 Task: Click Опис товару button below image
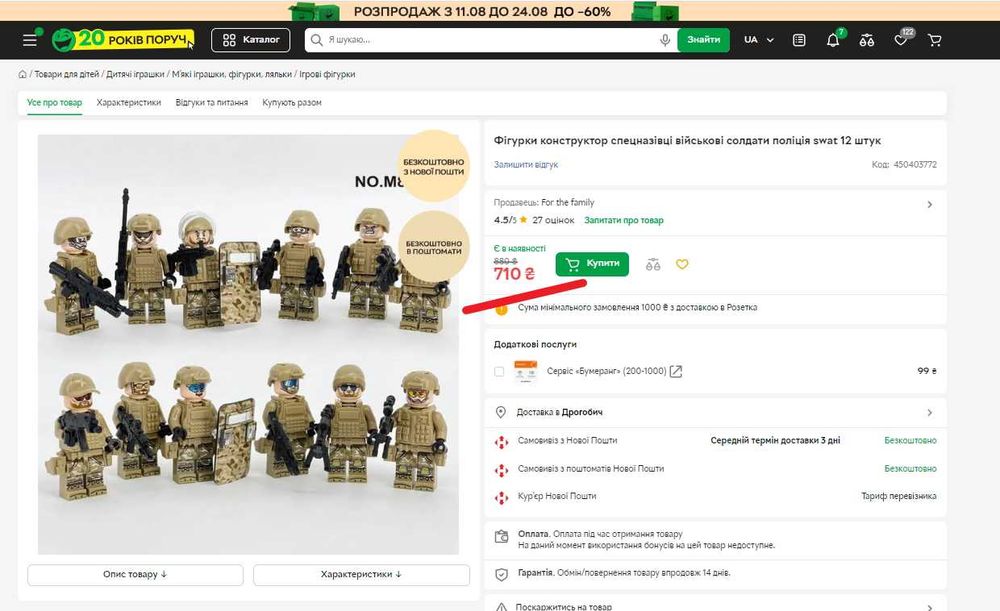(x=135, y=575)
